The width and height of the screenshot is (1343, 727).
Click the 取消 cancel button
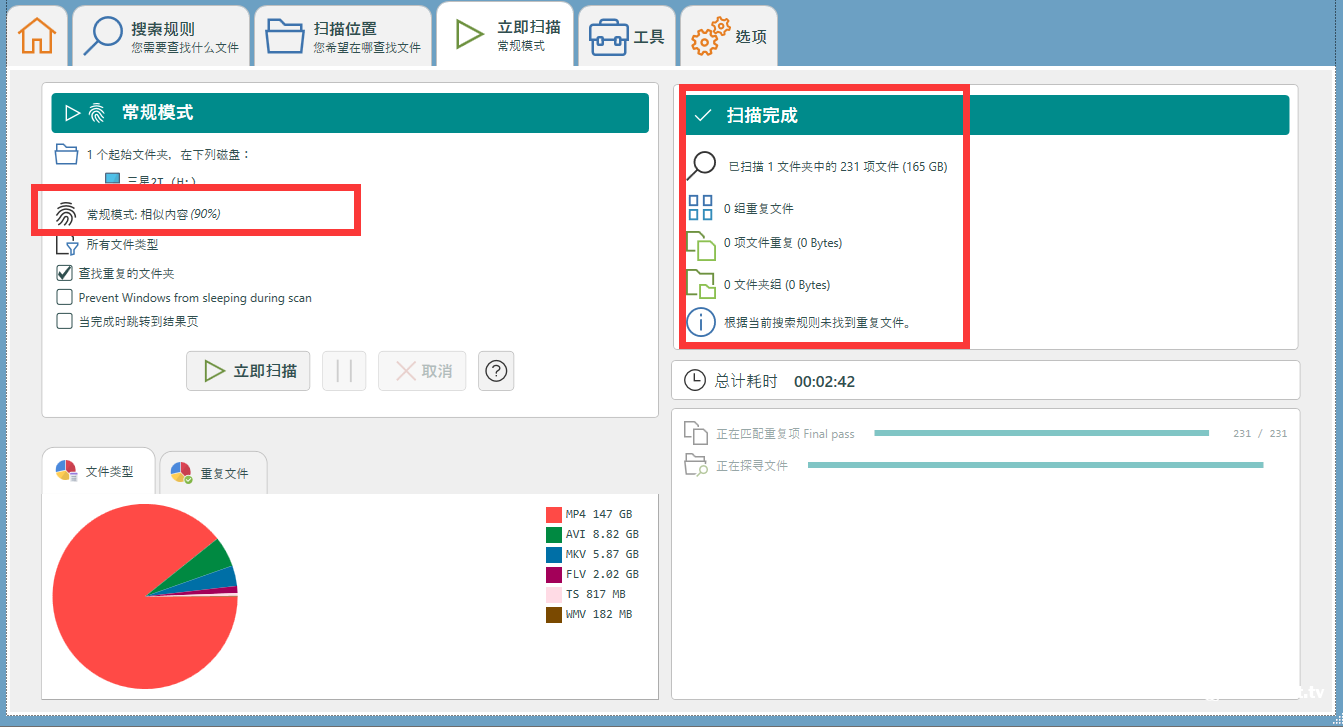(422, 371)
